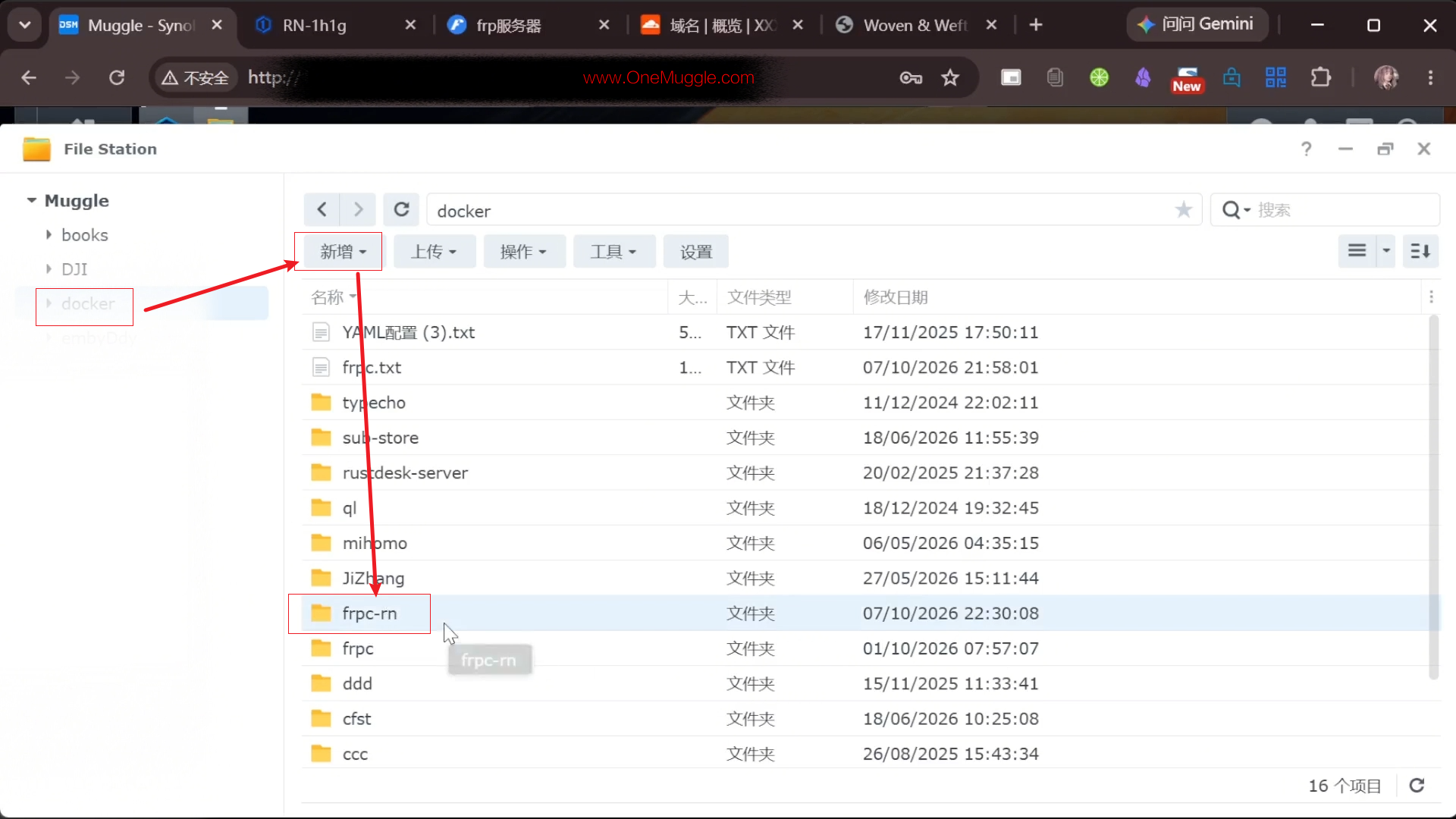Add docker path to favorites star
1456x819 pixels.
(1183, 210)
